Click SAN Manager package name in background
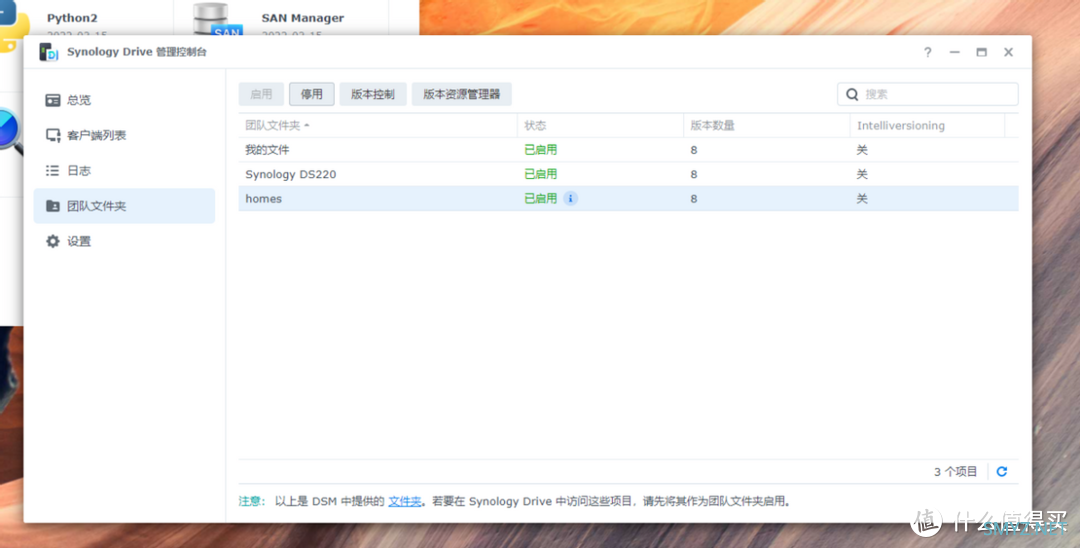The height and width of the screenshot is (548, 1080). (x=302, y=18)
